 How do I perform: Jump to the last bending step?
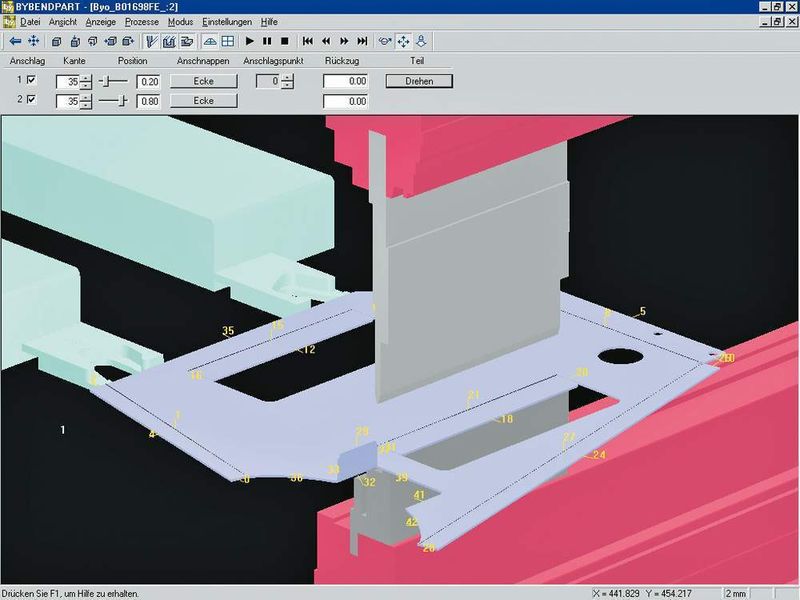[362, 41]
